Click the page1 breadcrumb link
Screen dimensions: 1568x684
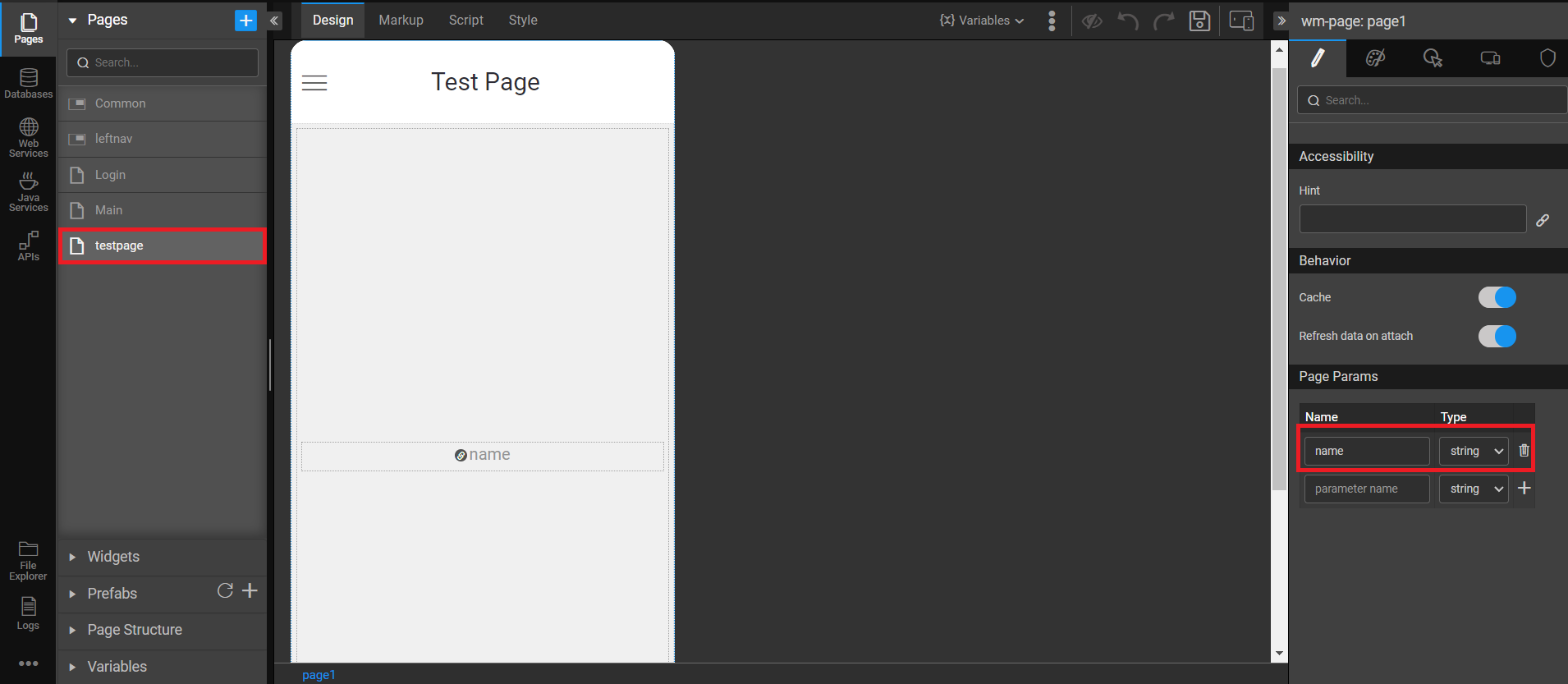coord(319,675)
